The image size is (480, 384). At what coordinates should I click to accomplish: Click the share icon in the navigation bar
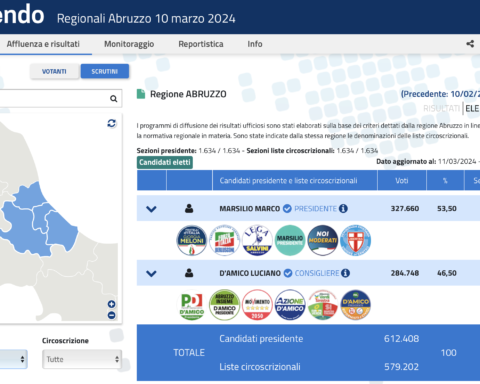470,44
